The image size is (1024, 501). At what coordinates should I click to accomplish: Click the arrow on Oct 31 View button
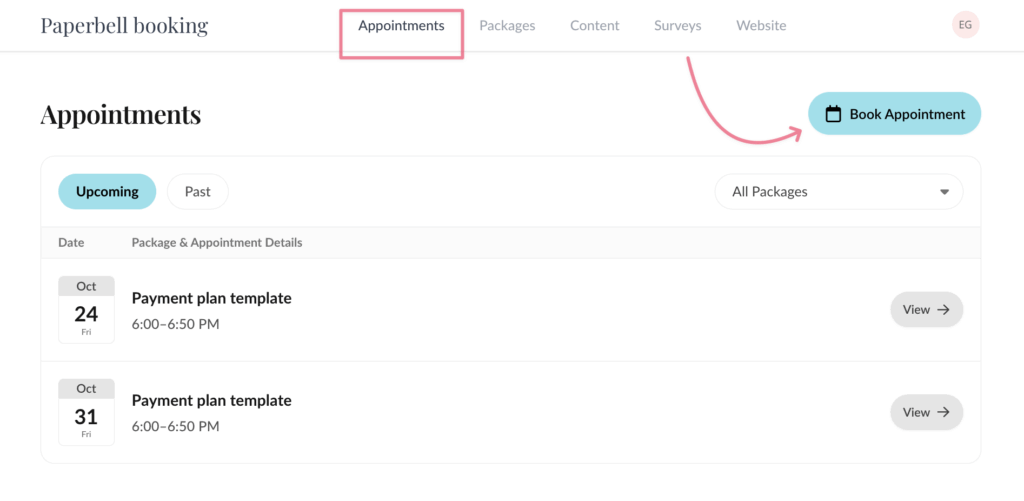tap(943, 412)
